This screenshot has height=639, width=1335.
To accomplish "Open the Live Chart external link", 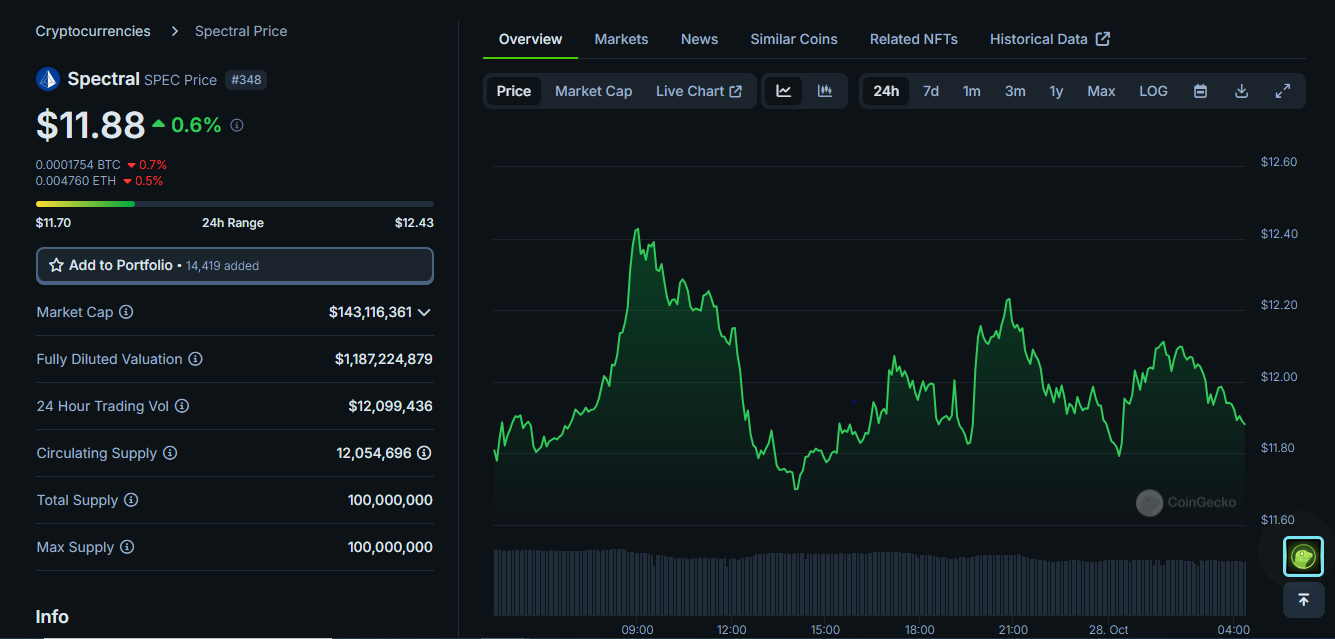I will coord(699,90).
